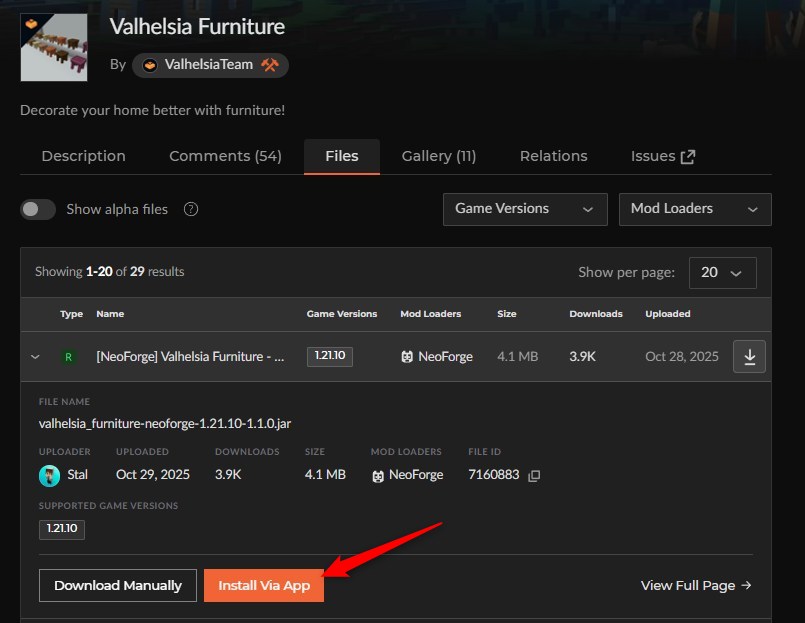
Task: Click the Size column header
Action: click(507, 314)
